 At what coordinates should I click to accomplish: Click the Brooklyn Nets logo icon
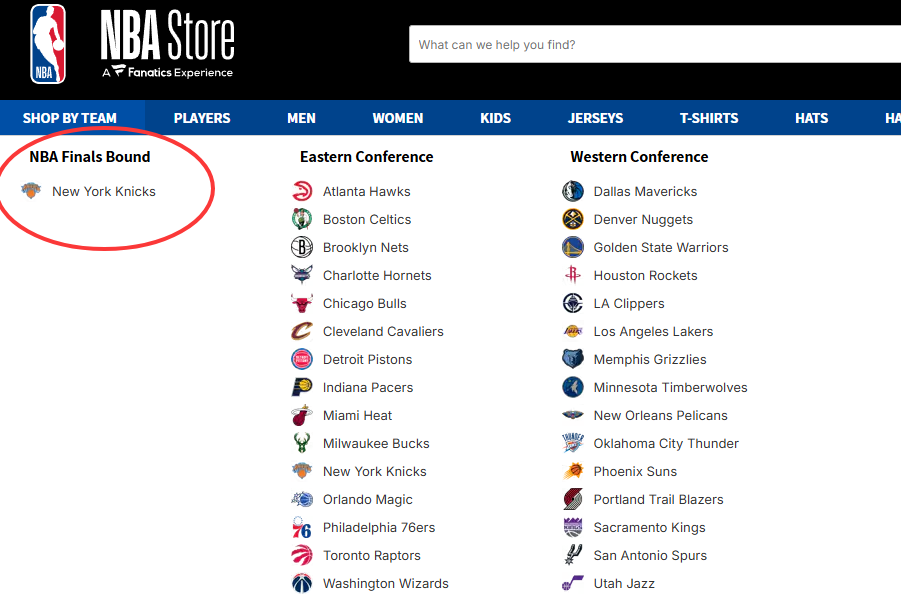[x=302, y=247]
